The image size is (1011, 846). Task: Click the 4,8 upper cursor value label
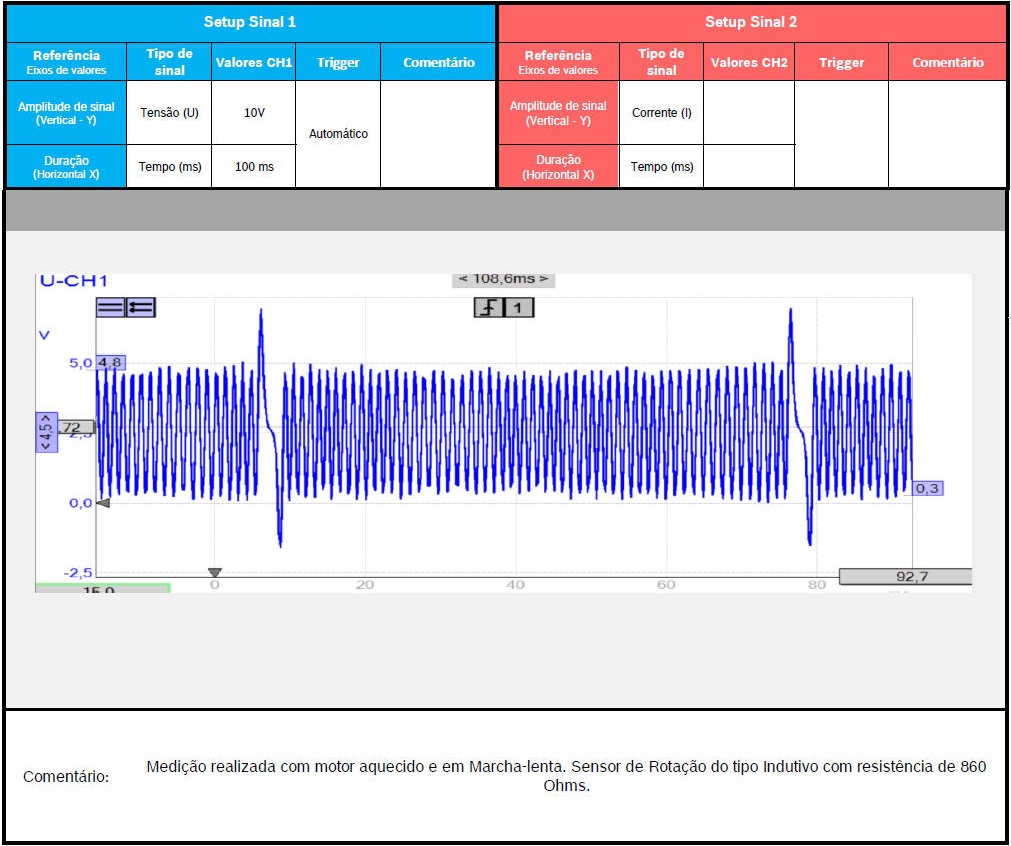coord(110,362)
